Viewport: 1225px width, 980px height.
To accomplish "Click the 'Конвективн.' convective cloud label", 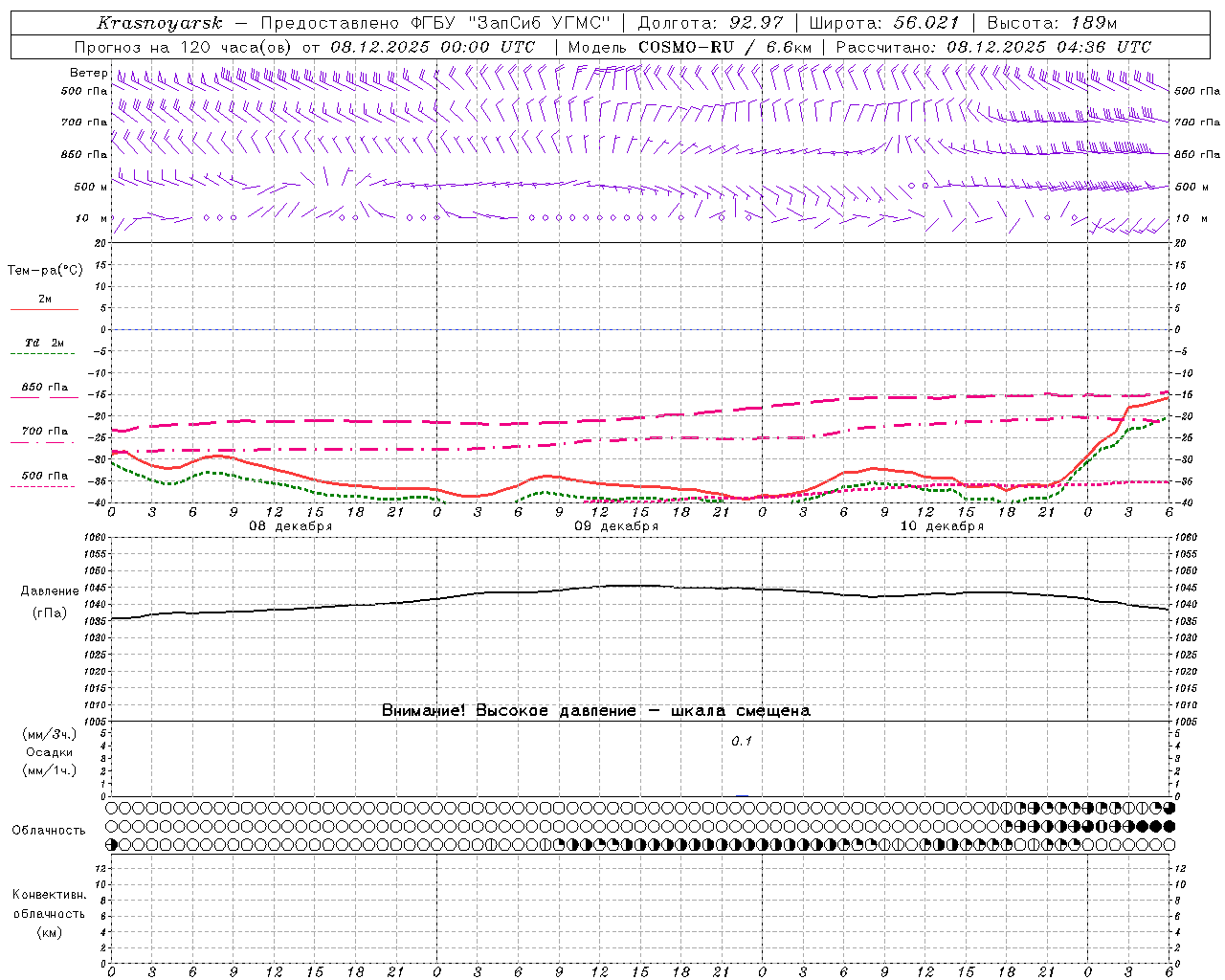I will tap(49, 895).
